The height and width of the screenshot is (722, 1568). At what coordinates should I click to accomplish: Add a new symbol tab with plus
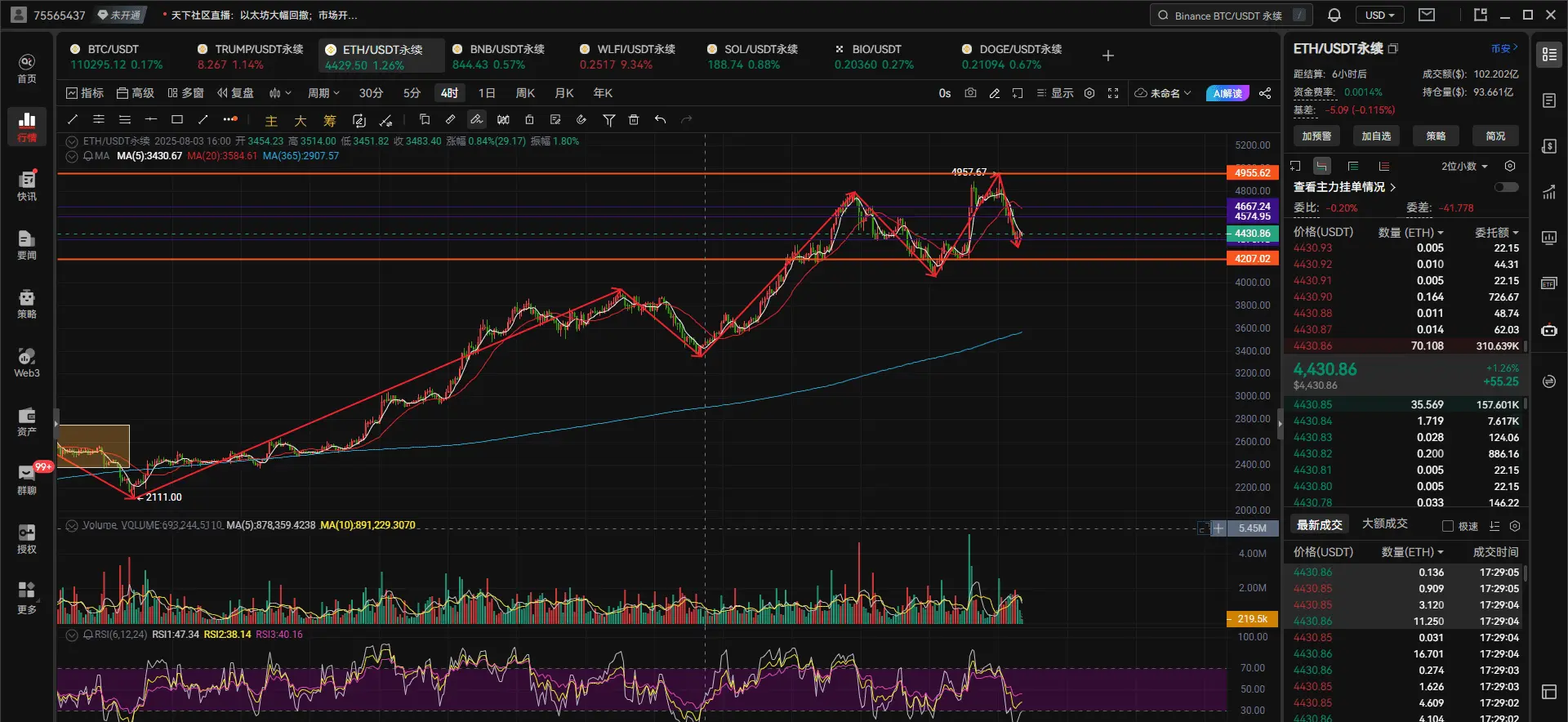pos(1108,56)
